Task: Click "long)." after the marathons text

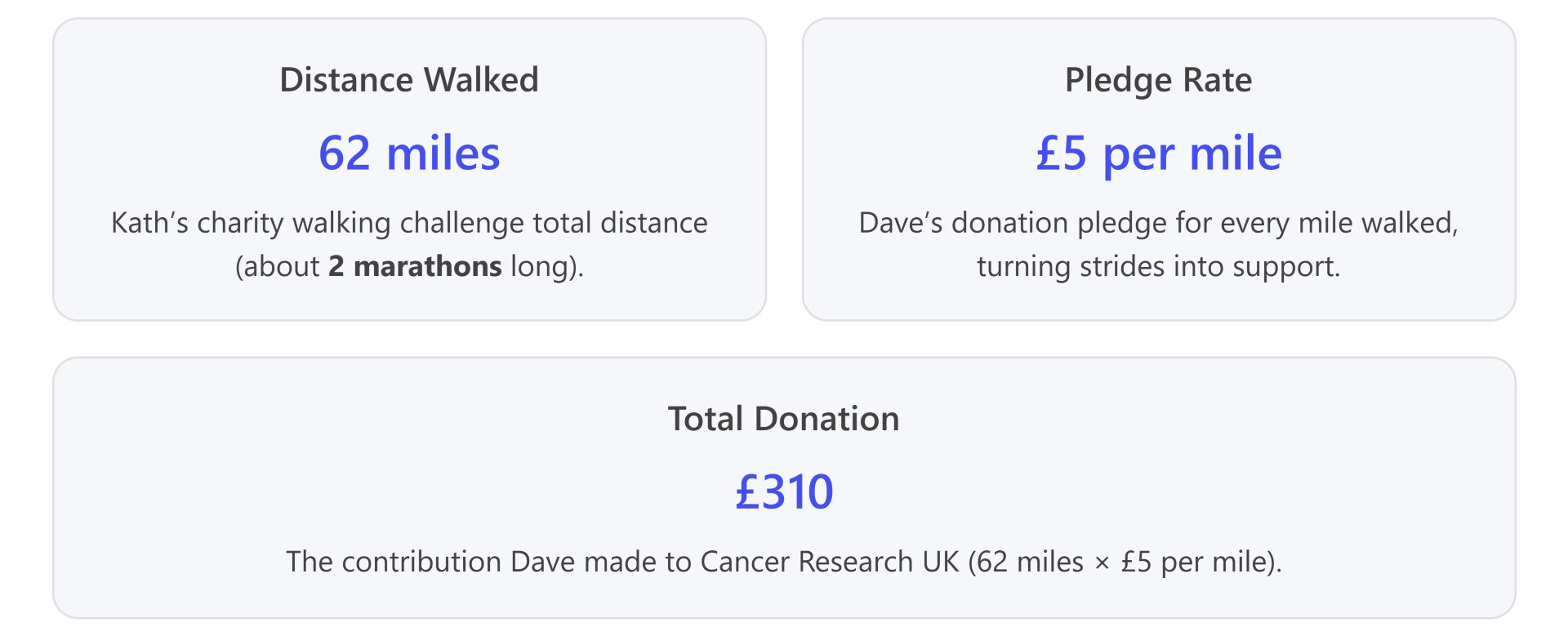Action: point(547,266)
